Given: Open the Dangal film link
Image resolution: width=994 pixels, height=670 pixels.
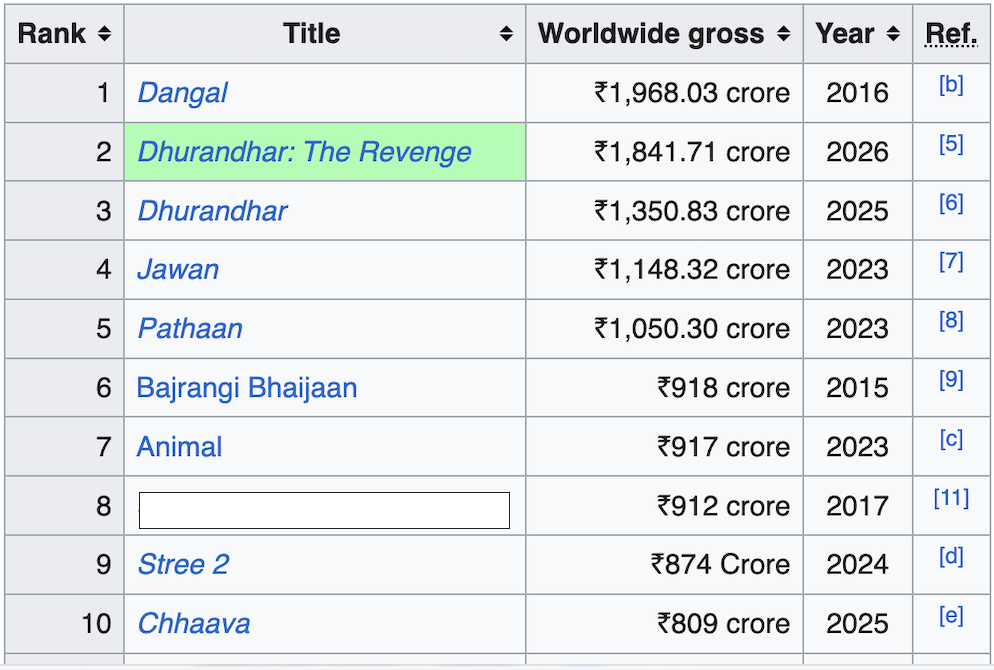Looking at the screenshot, I should [183, 93].
